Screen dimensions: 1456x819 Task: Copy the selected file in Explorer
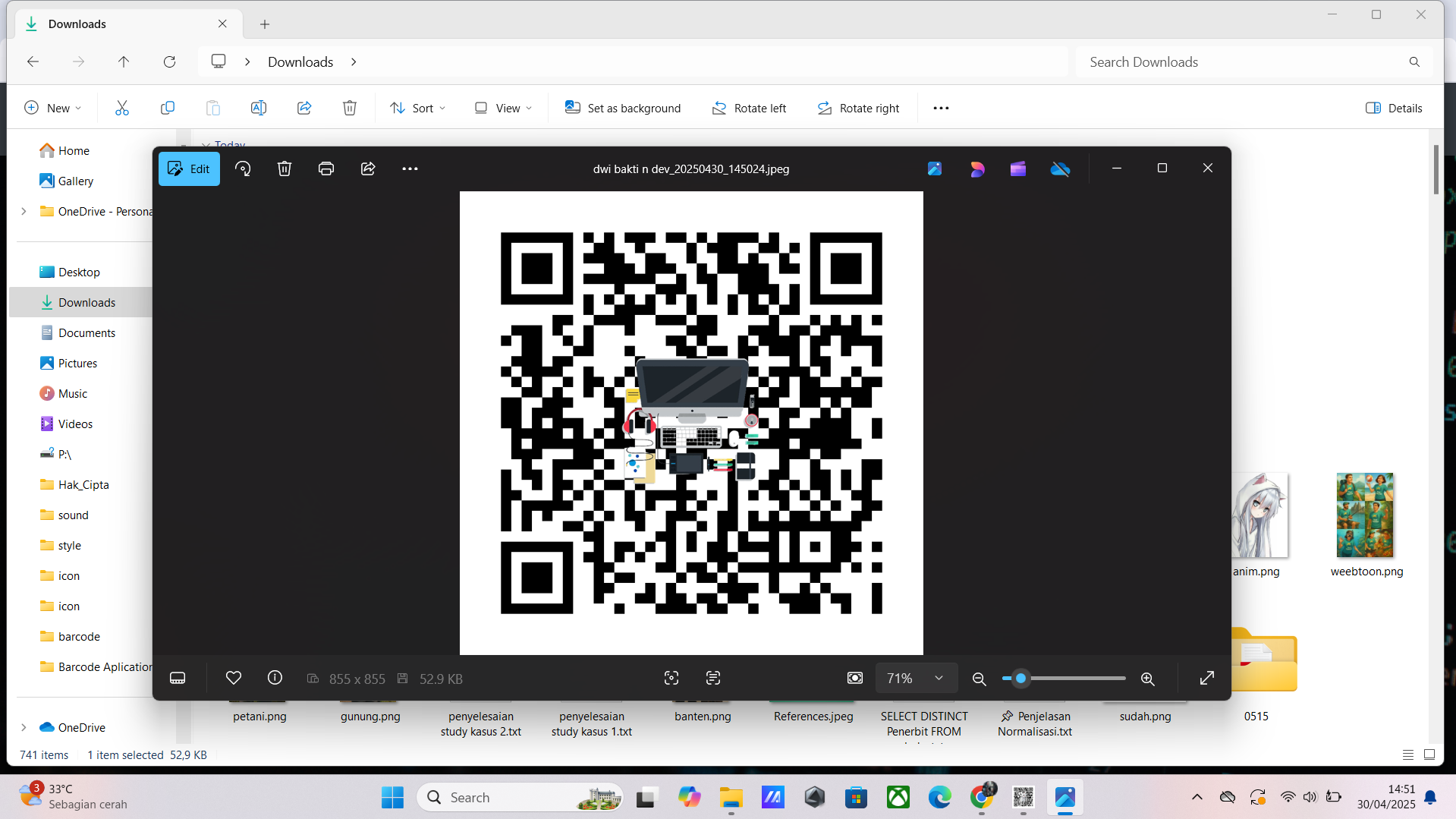point(168,108)
